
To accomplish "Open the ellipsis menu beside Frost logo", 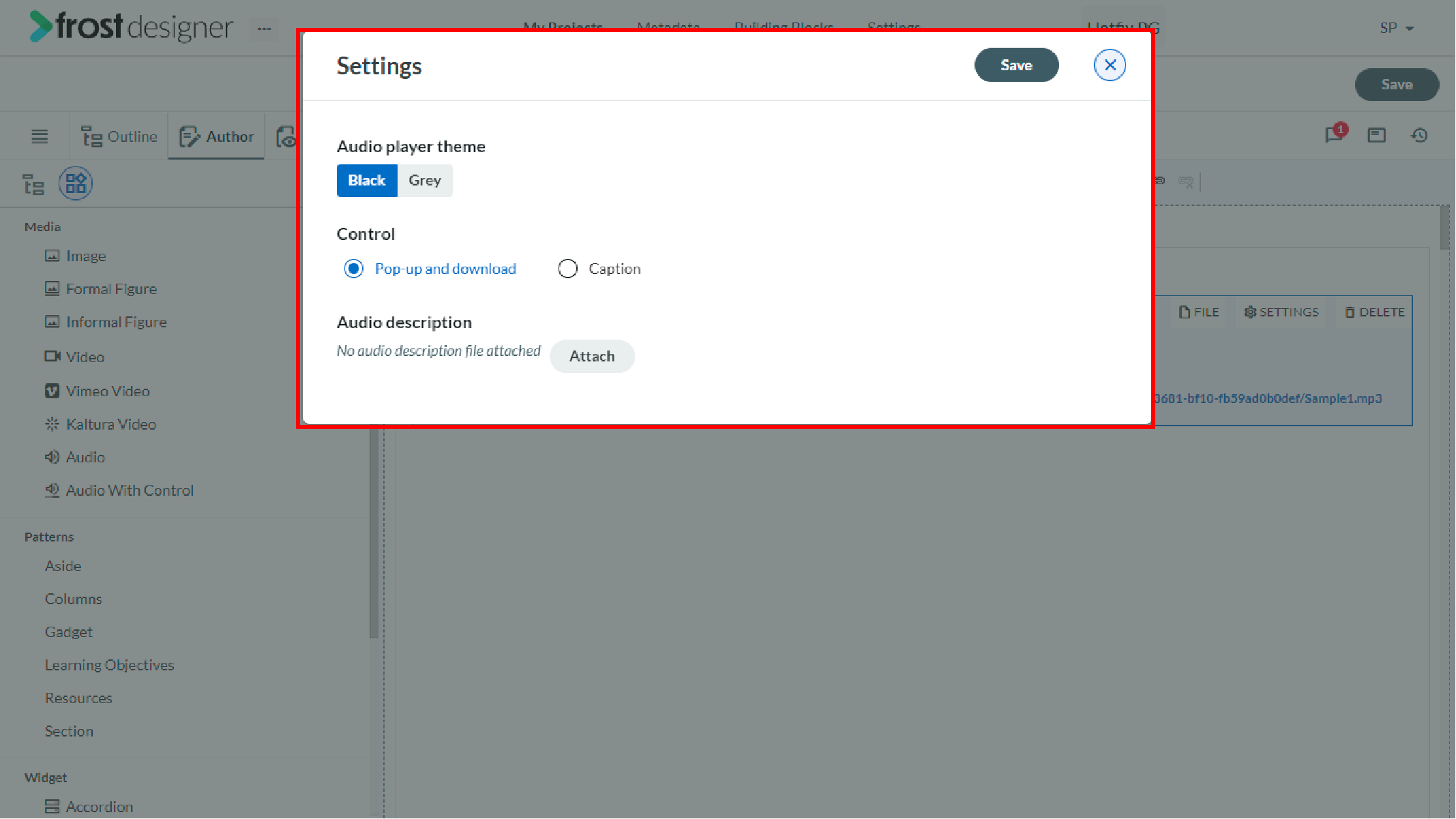I will [264, 29].
